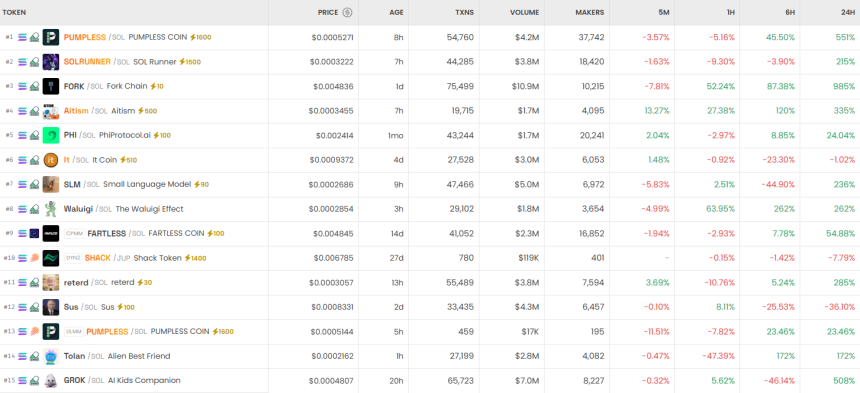Open the Sus token portrait logo
Screen dimensions: 860x393
[x=51, y=307]
